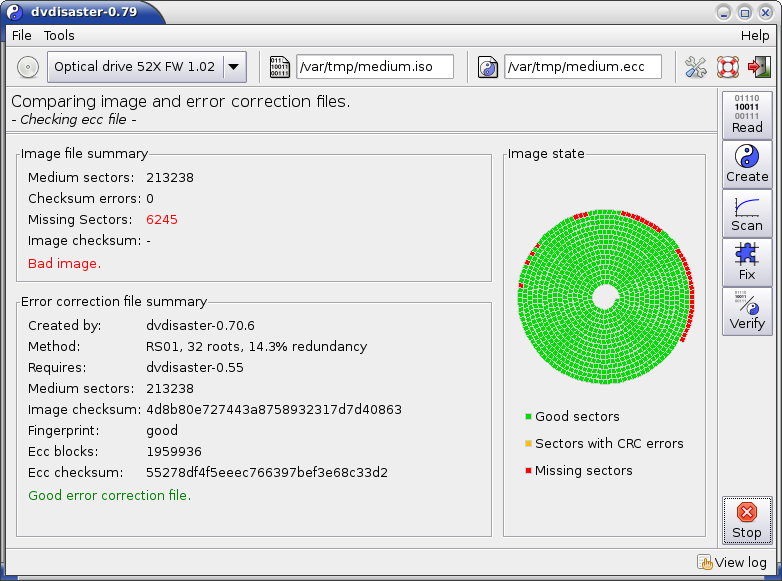782x581 pixels.
Task: Open preferences with the tools icon
Action: pos(696,67)
